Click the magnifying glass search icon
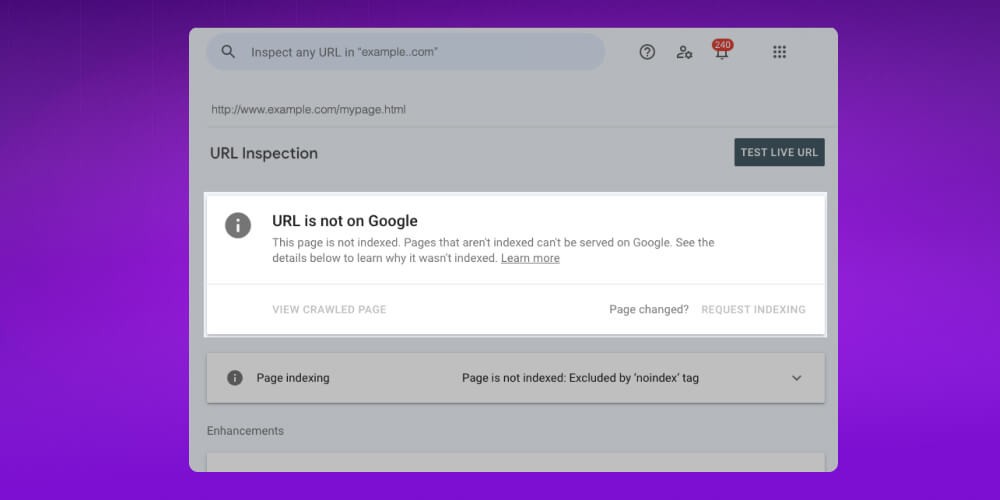The height and width of the screenshot is (500, 1000). tap(228, 52)
